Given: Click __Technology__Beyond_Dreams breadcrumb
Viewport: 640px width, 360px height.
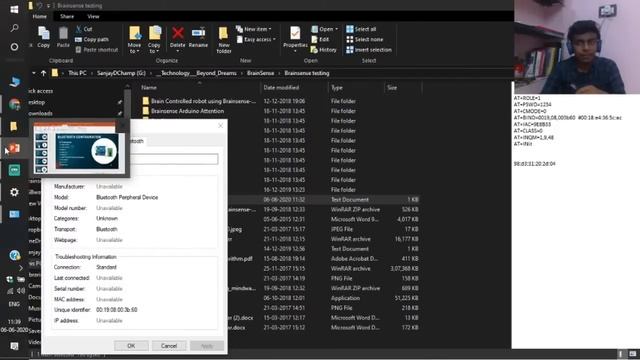Looking at the screenshot, I should tap(196, 73).
